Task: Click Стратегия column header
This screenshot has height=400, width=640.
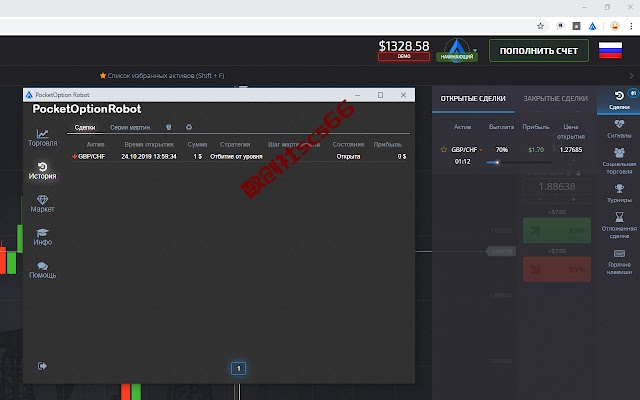Action: (x=235, y=144)
